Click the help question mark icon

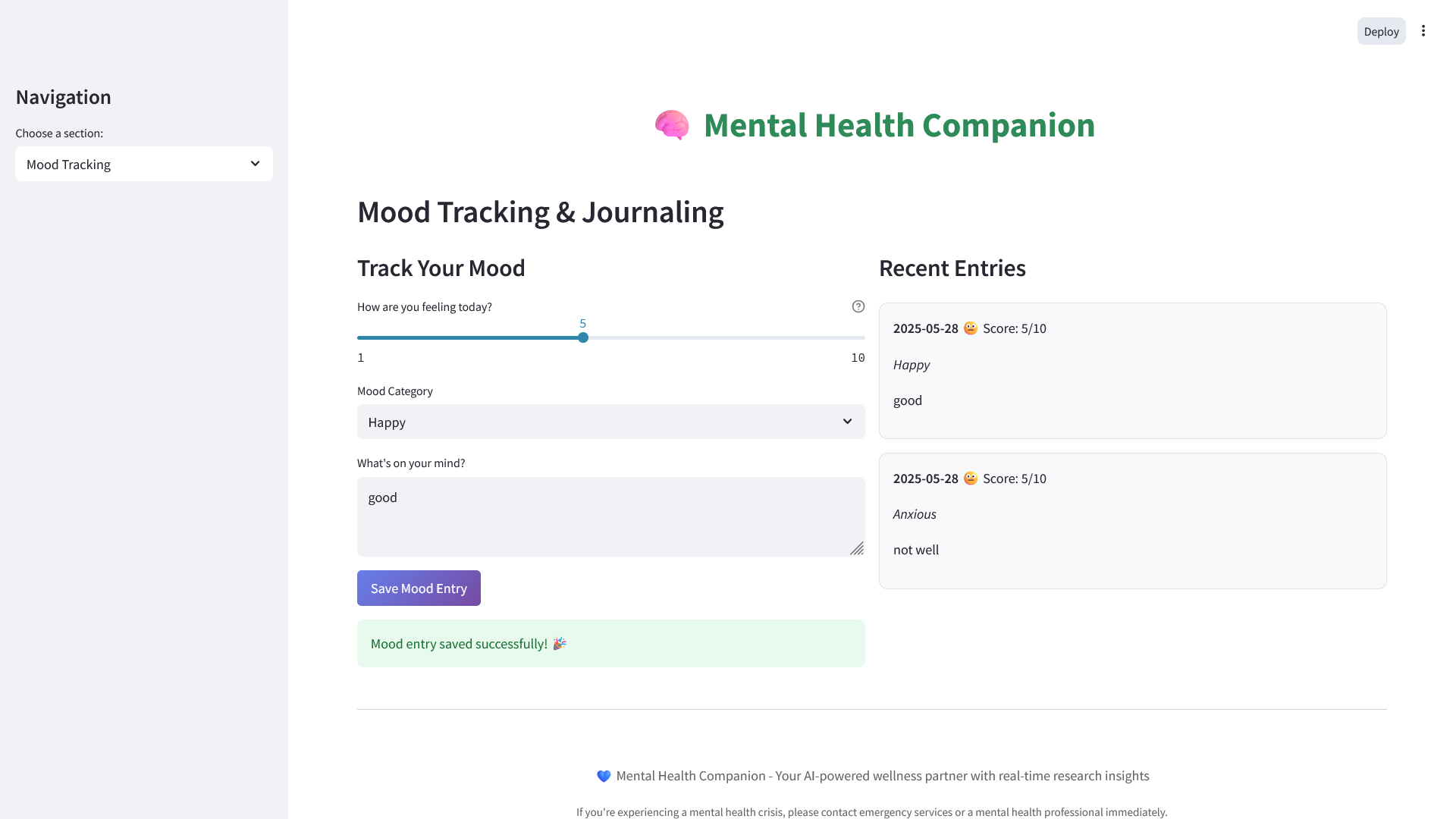click(x=858, y=306)
